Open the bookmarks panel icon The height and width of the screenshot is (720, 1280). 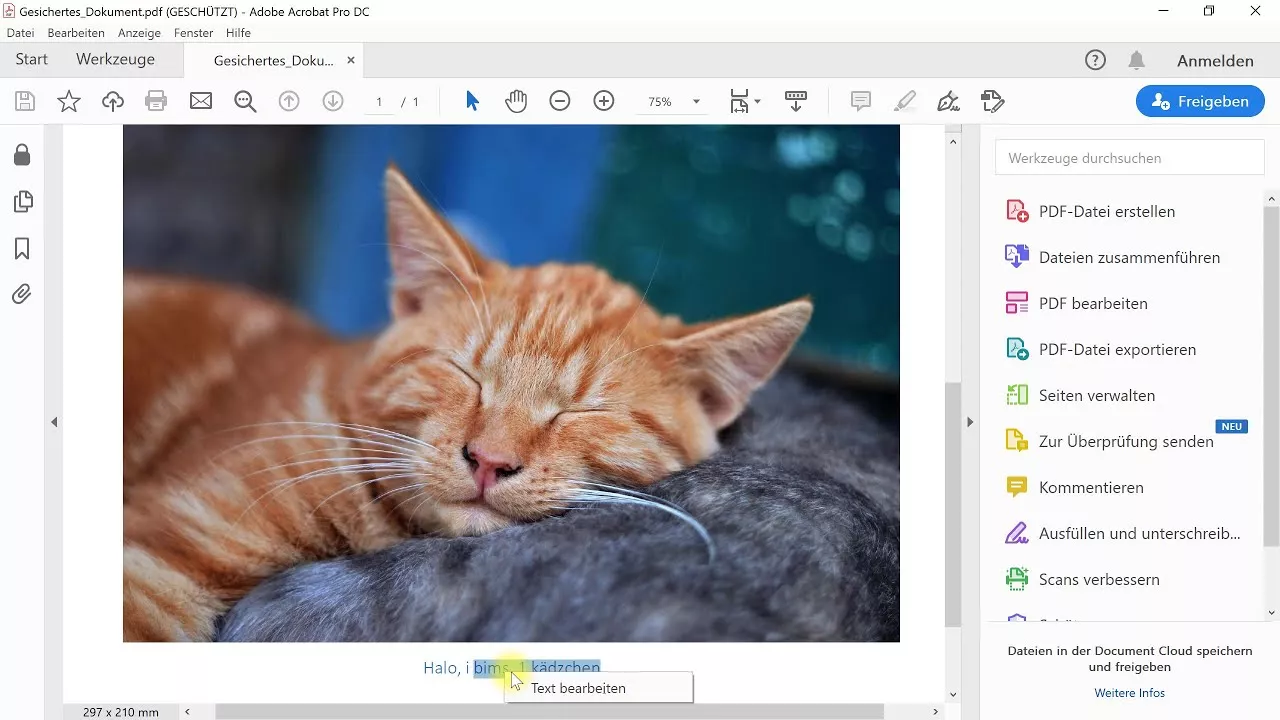point(22,248)
